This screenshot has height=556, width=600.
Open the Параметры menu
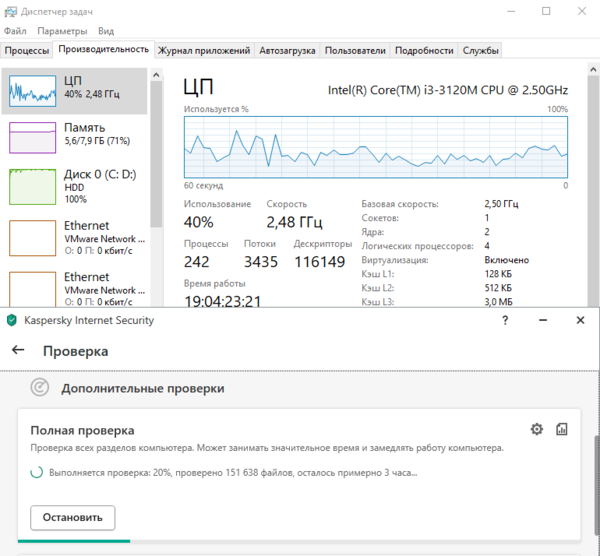tap(63, 31)
